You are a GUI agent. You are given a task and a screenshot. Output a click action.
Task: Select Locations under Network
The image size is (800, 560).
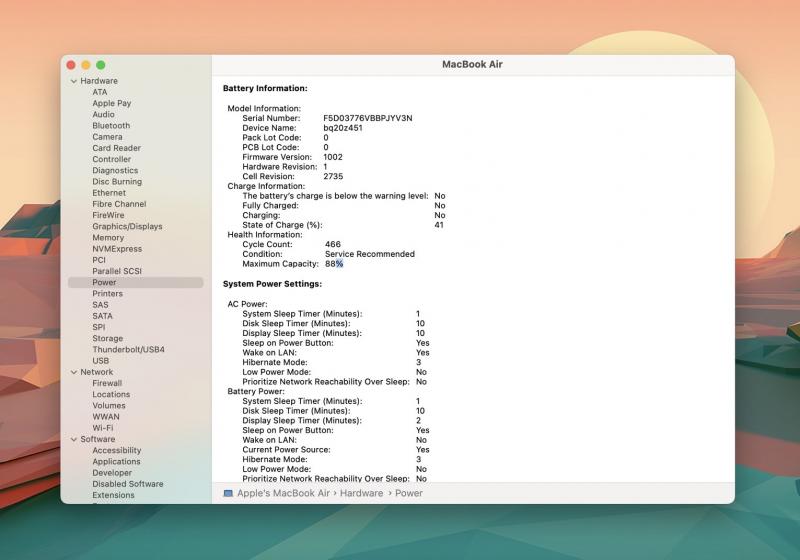tap(111, 395)
